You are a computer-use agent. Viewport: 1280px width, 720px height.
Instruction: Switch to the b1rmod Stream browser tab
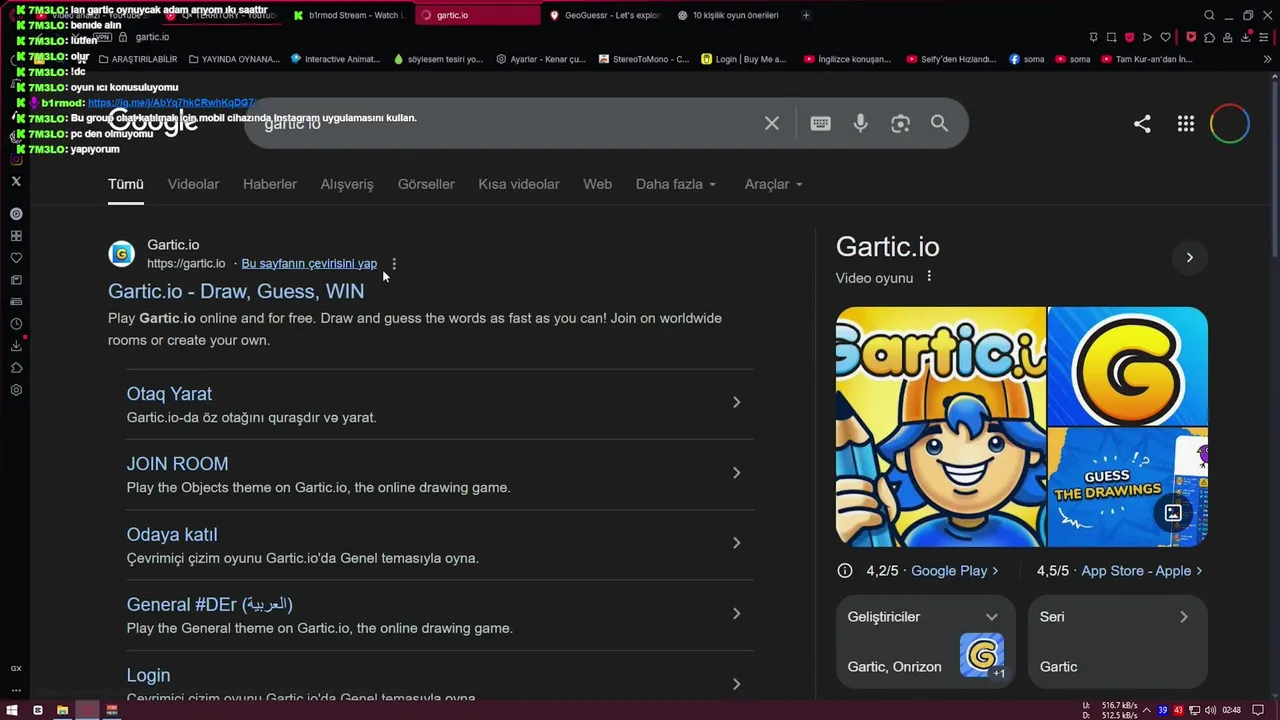pos(348,15)
